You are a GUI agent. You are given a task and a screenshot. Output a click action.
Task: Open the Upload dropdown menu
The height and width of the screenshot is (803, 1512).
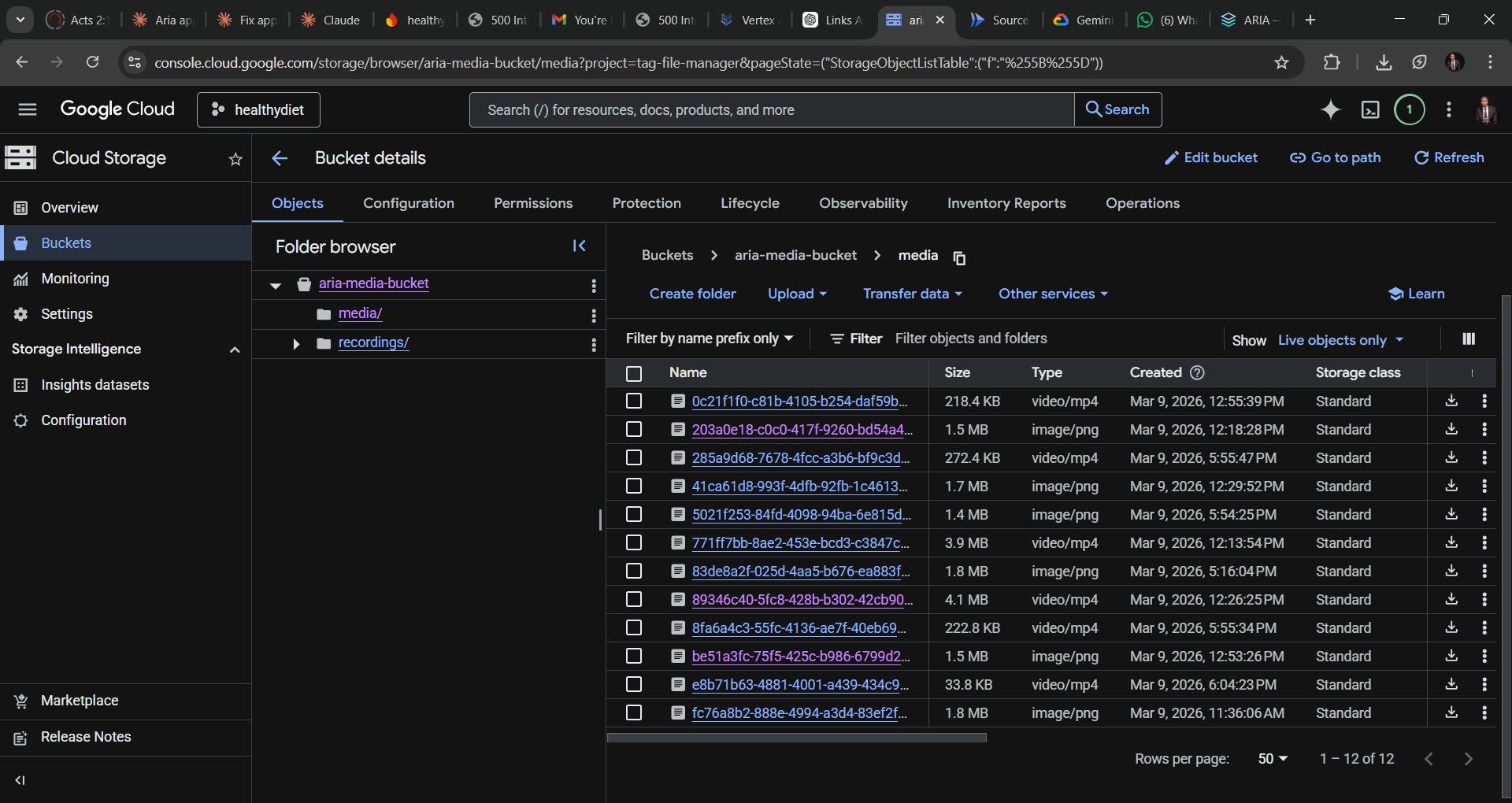pyautogui.click(x=797, y=294)
